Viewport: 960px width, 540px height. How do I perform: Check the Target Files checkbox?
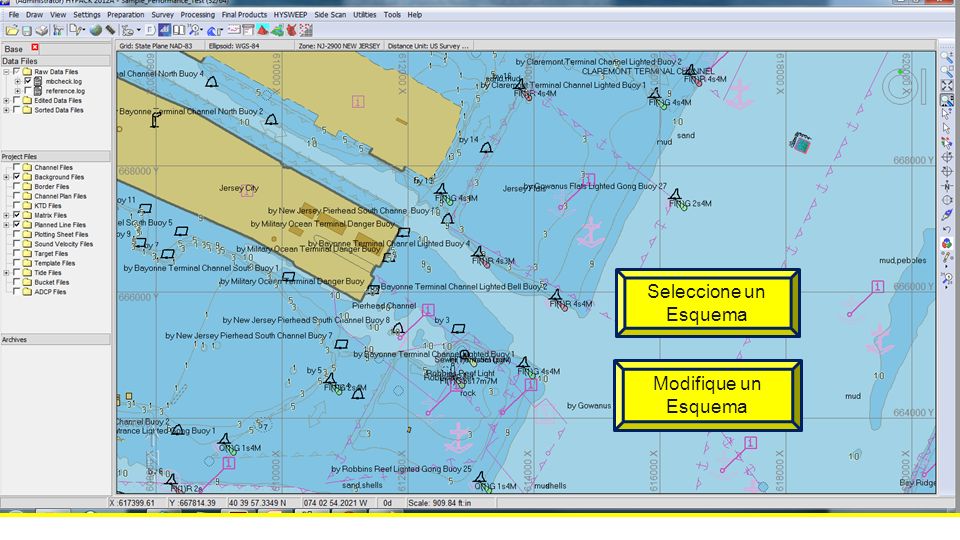pos(17,253)
